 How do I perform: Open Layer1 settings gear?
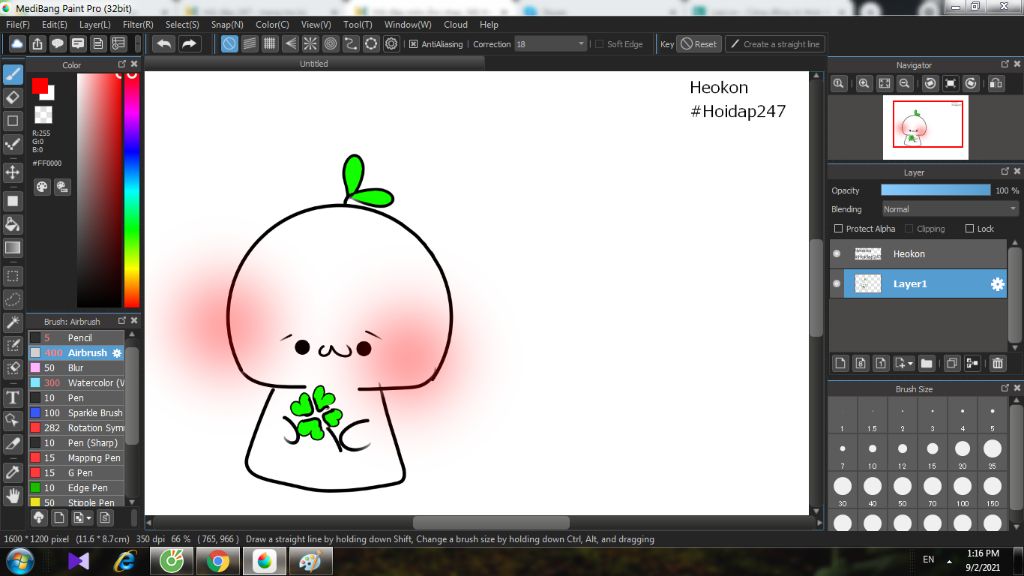(997, 284)
